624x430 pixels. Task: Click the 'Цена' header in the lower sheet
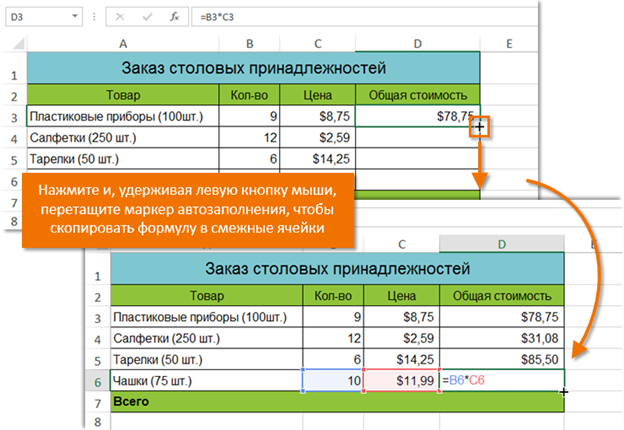[x=402, y=296]
